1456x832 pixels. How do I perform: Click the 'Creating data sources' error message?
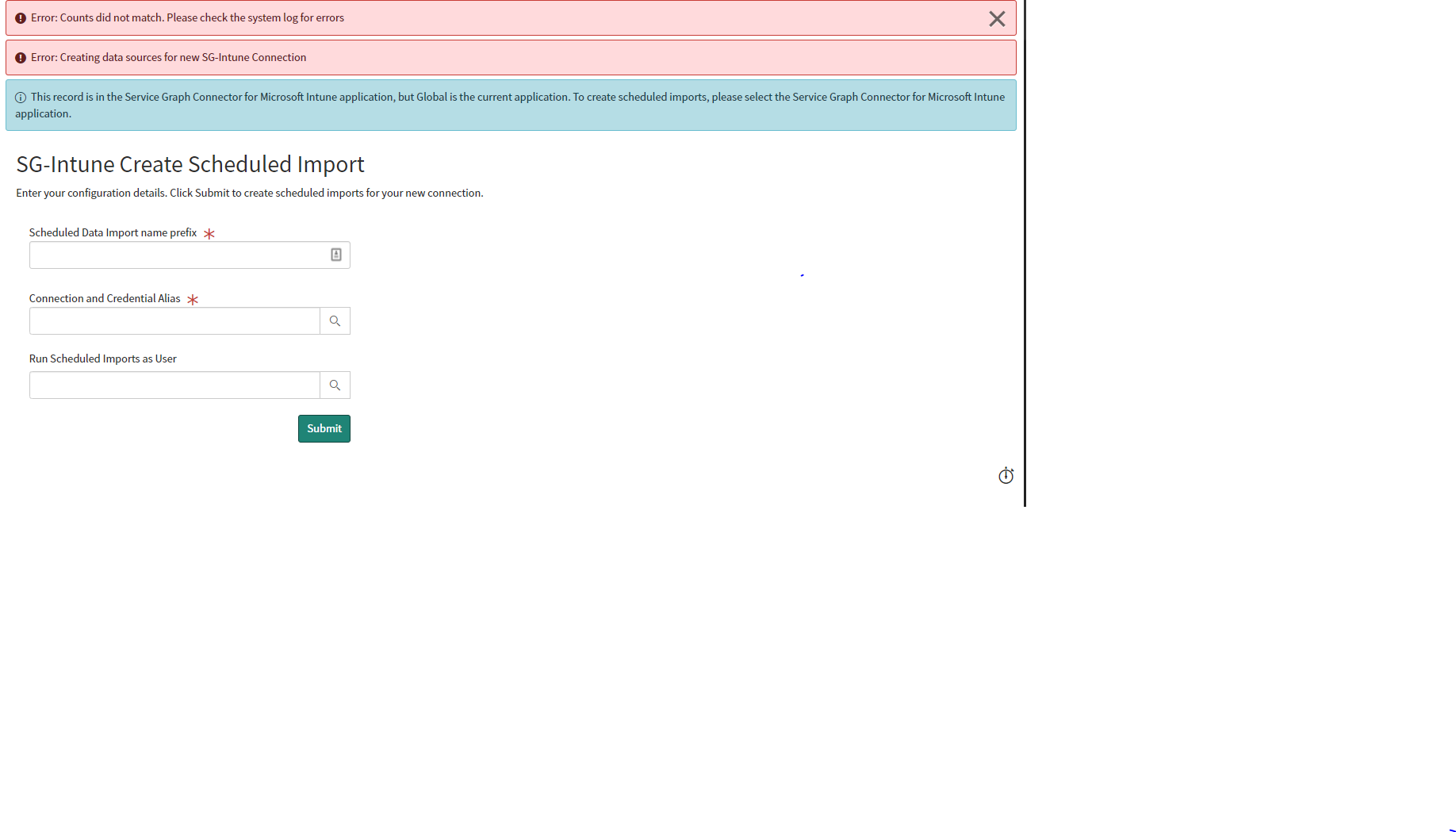click(168, 57)
